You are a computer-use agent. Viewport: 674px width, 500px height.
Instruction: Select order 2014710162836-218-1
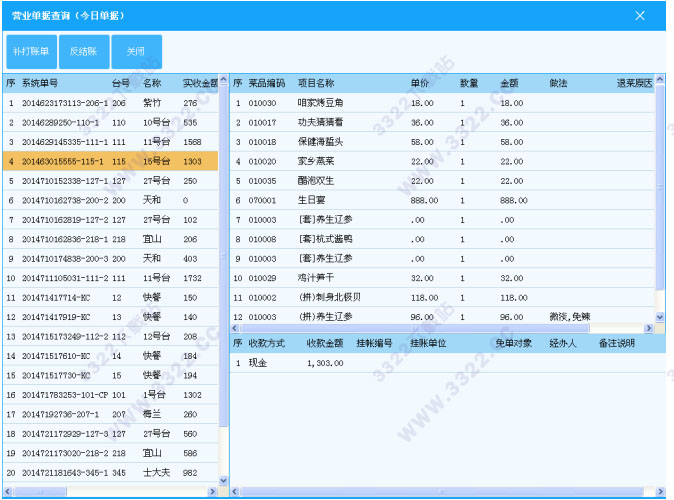(111, 239)
